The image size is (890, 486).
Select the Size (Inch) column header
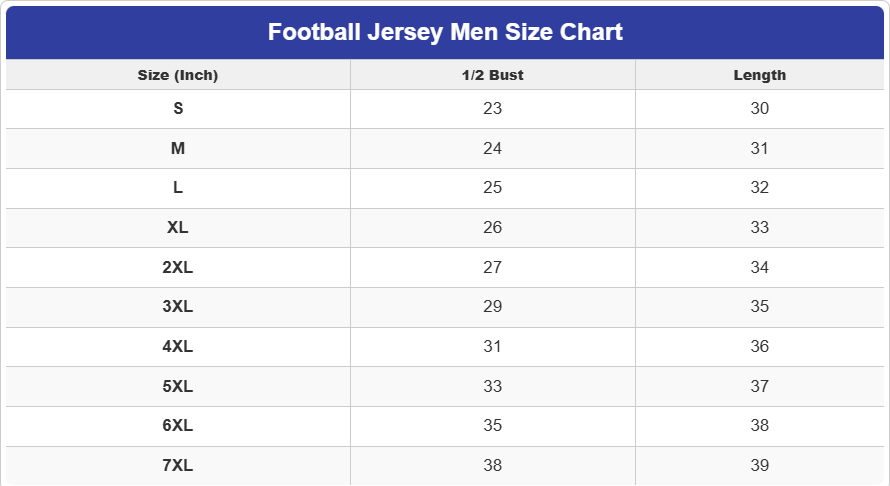178,75
